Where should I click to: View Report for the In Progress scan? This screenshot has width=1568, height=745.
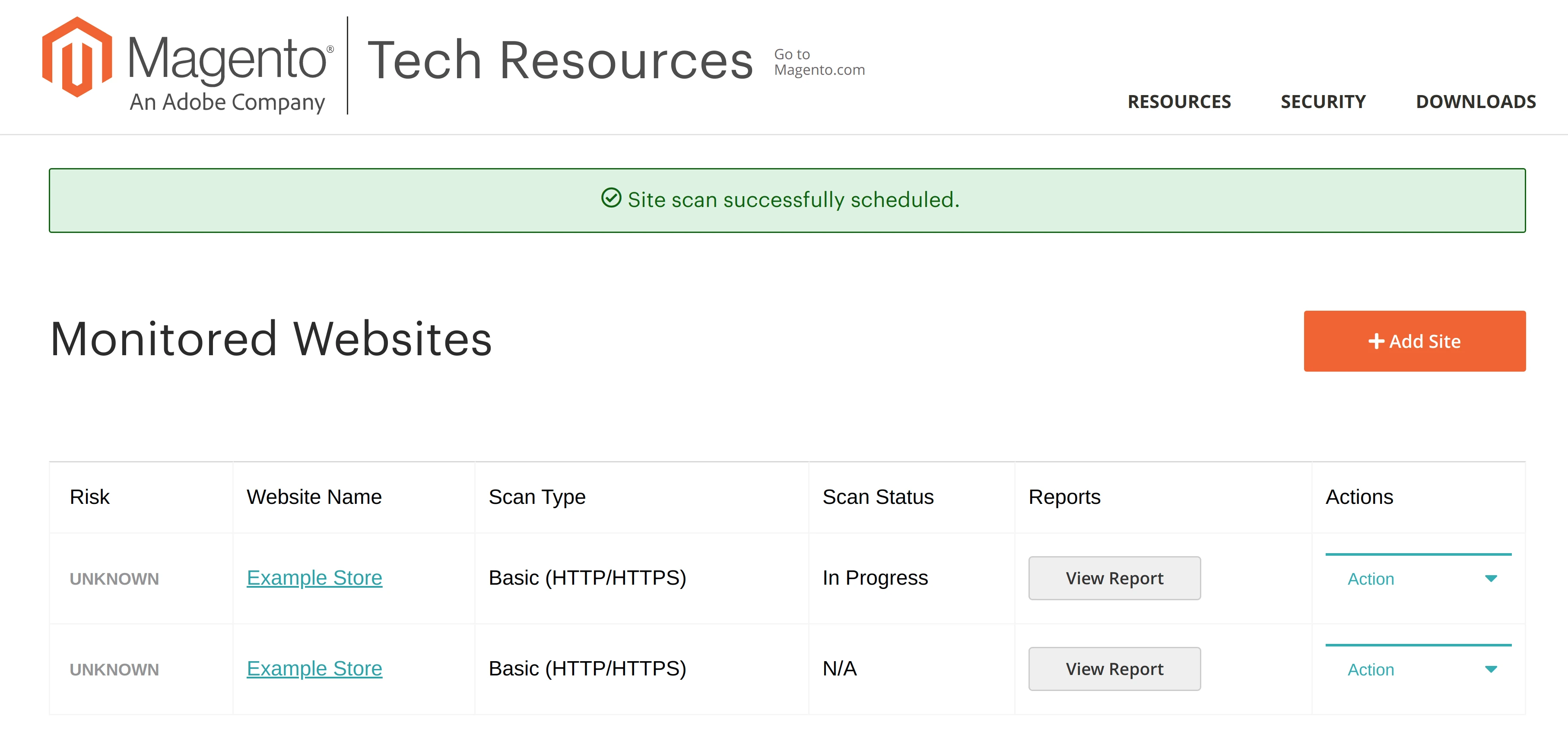(1114, 578)
